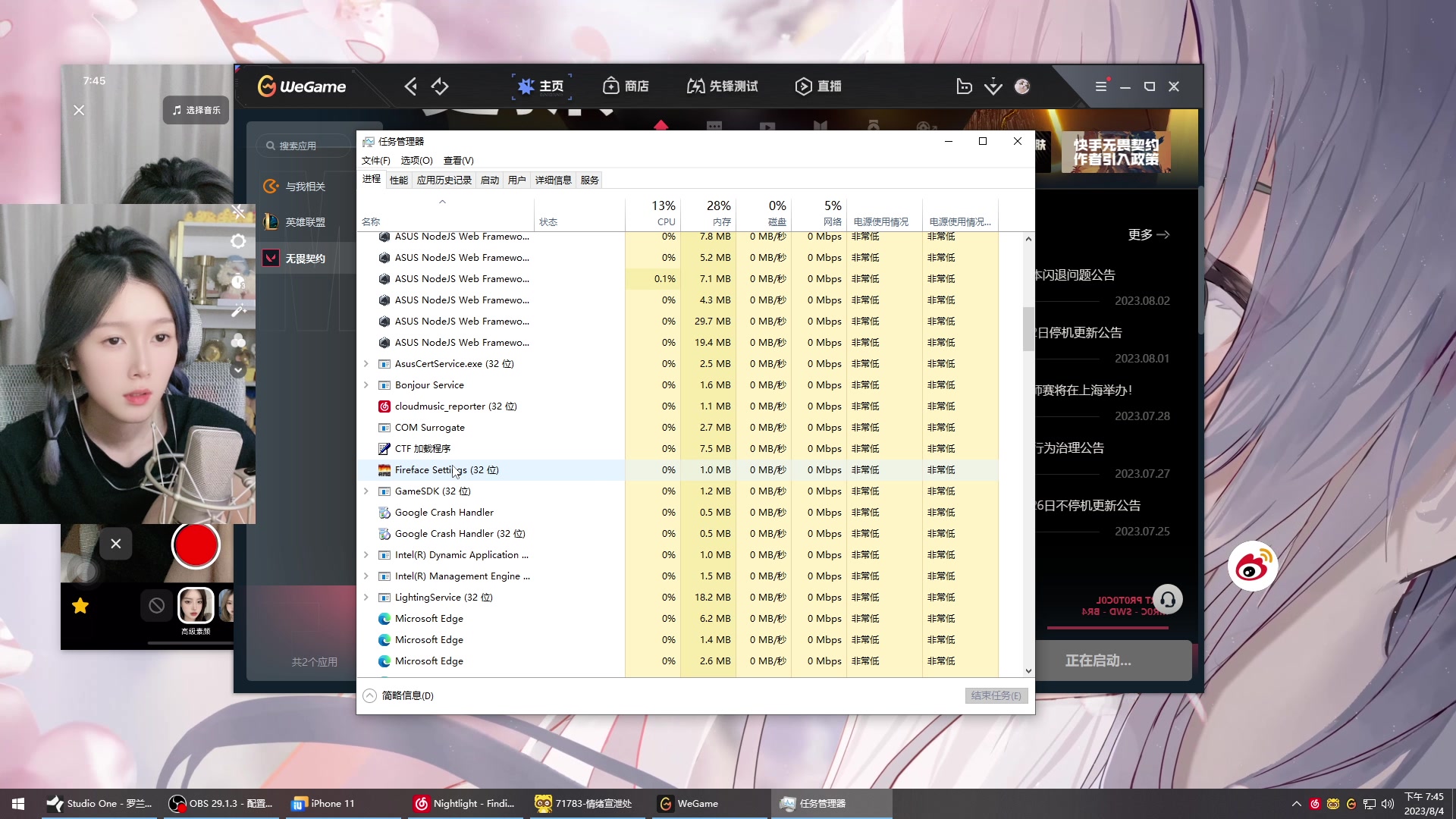Click the WeGame logo
The image size is (1456, 819).
[302, 86]
